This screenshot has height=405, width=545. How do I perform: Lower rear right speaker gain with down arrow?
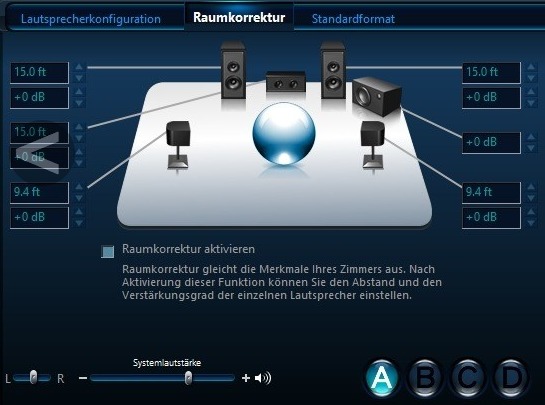coord(531,223)
